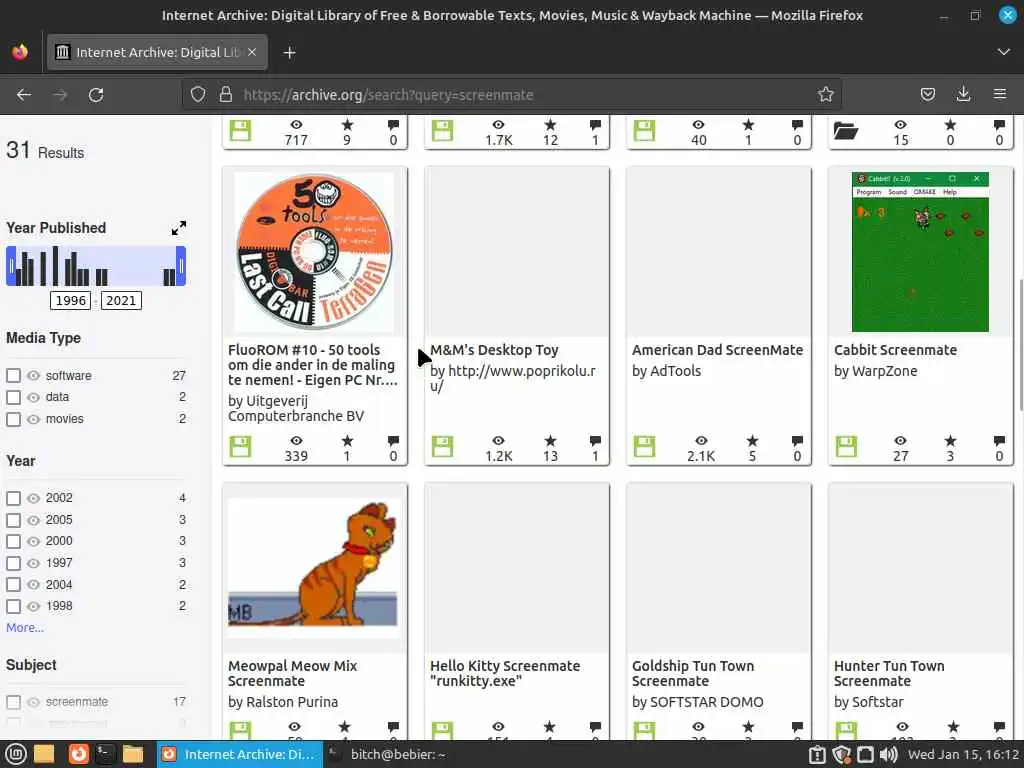This screenshot has width=1024, height=768.
Task: Click the address bar URL
Action: pos(389,95)
